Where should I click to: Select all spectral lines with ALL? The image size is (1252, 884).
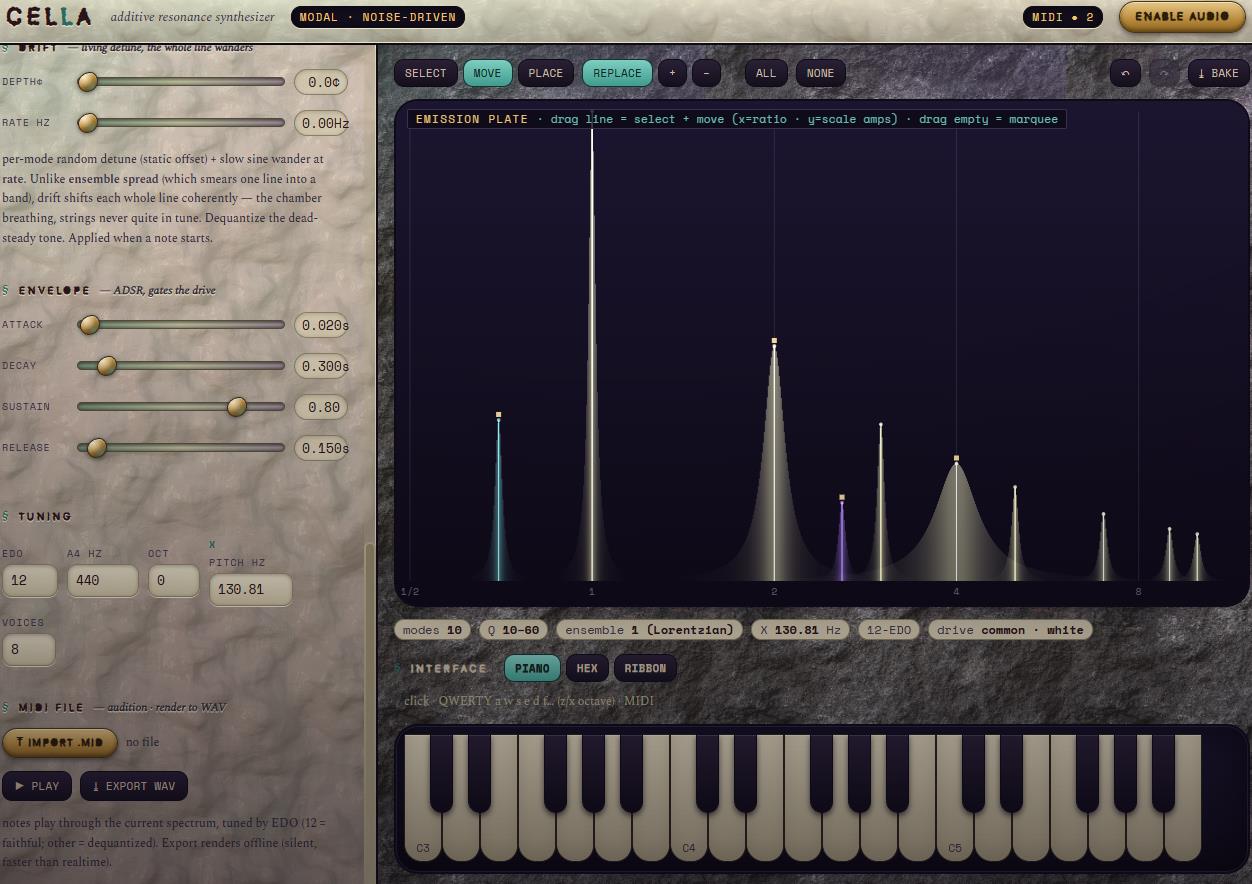[766, 73]
